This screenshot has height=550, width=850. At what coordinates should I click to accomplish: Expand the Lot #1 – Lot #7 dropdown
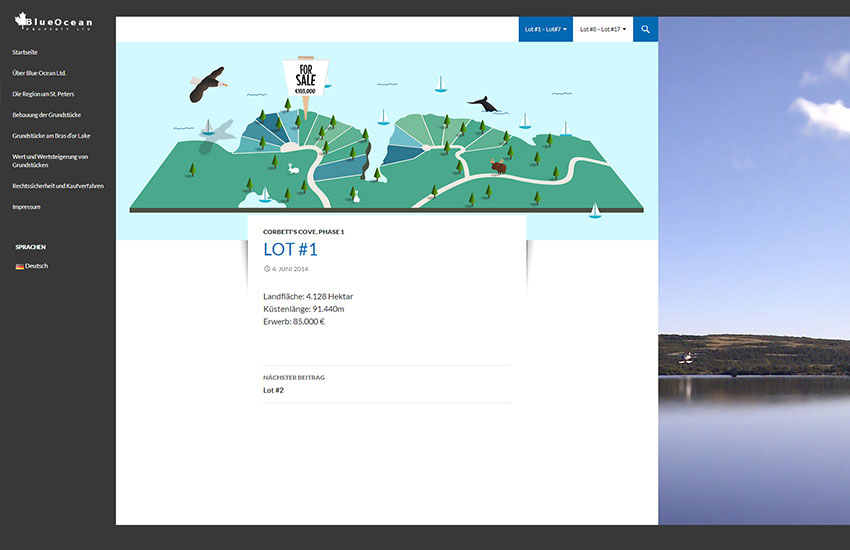point(545,29)
